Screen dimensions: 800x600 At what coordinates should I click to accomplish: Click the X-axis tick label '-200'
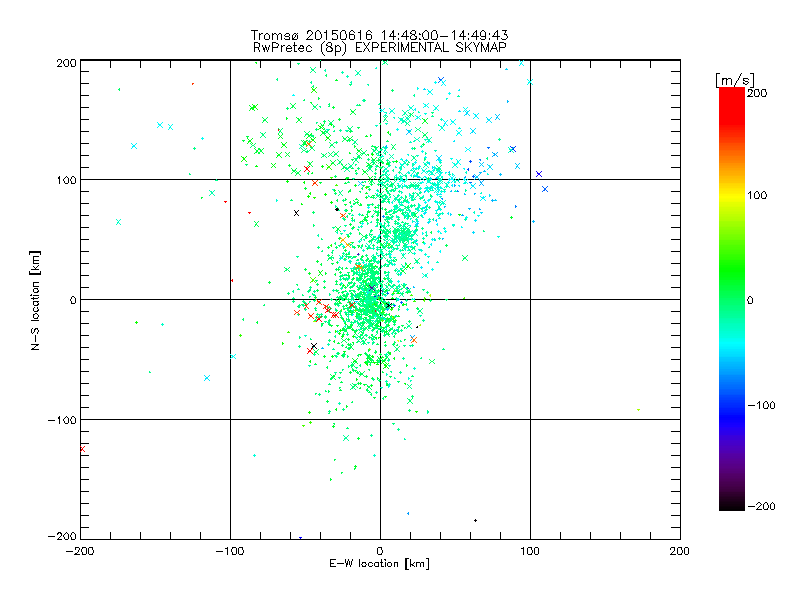(80, 551)
